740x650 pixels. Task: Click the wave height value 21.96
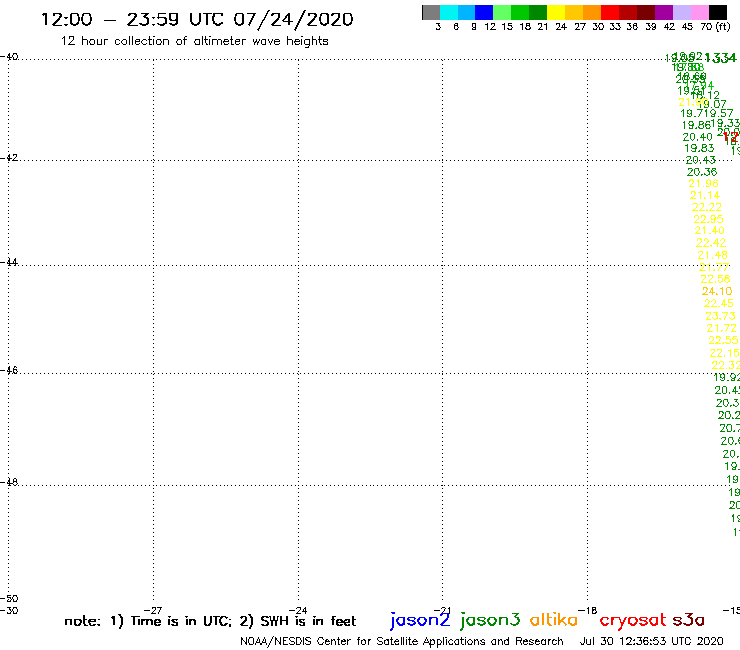point(703,184)
